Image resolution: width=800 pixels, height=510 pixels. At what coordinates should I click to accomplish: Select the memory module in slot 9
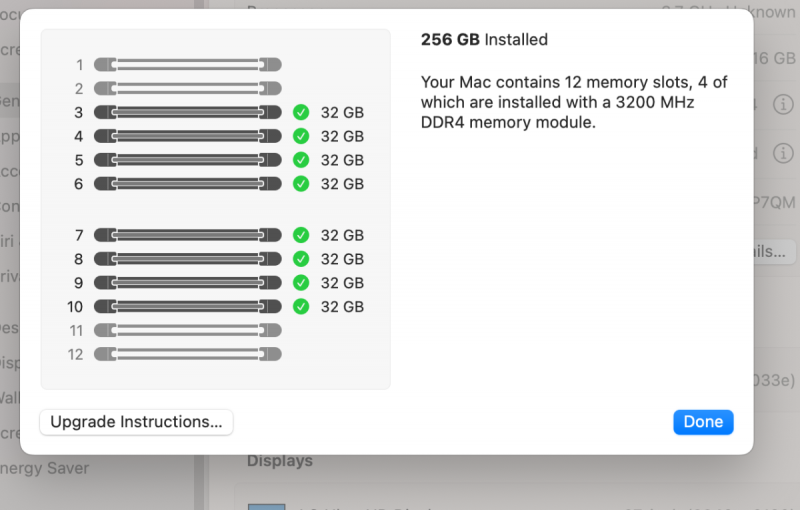[x=187, y=283]
